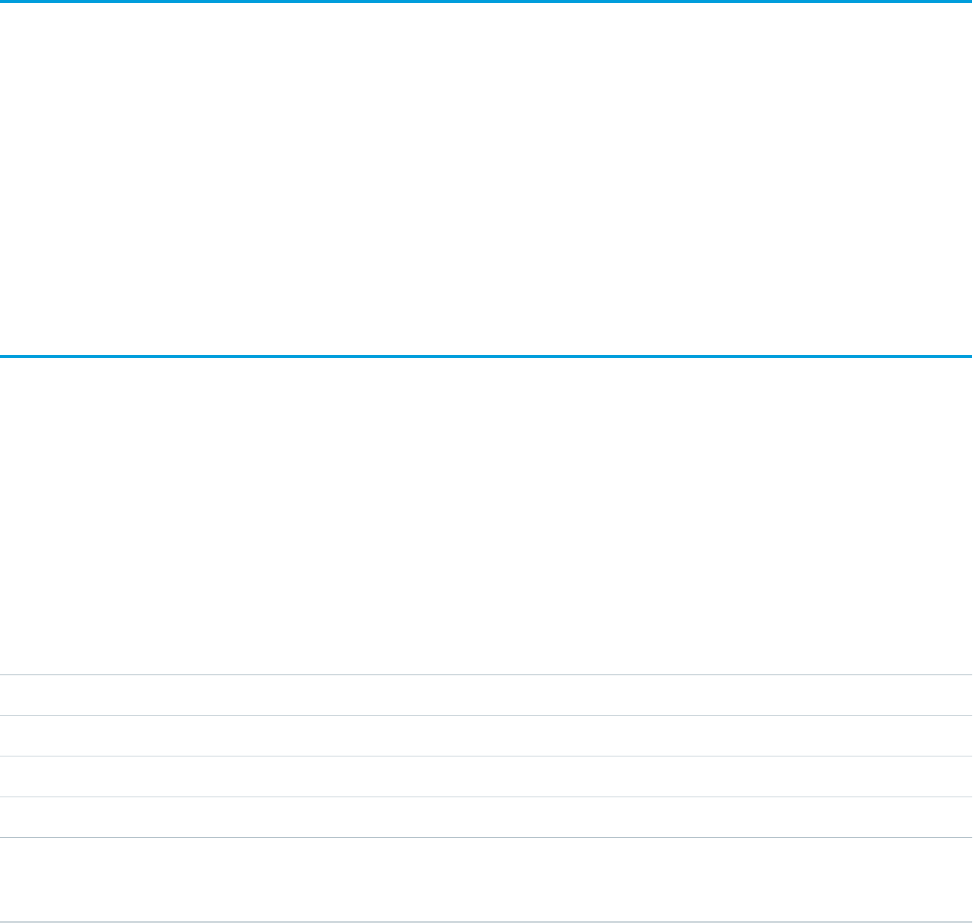Viewport: 973px width, 923px height.
Task: Click the center of upper blank panel
Action: (486, 179)
